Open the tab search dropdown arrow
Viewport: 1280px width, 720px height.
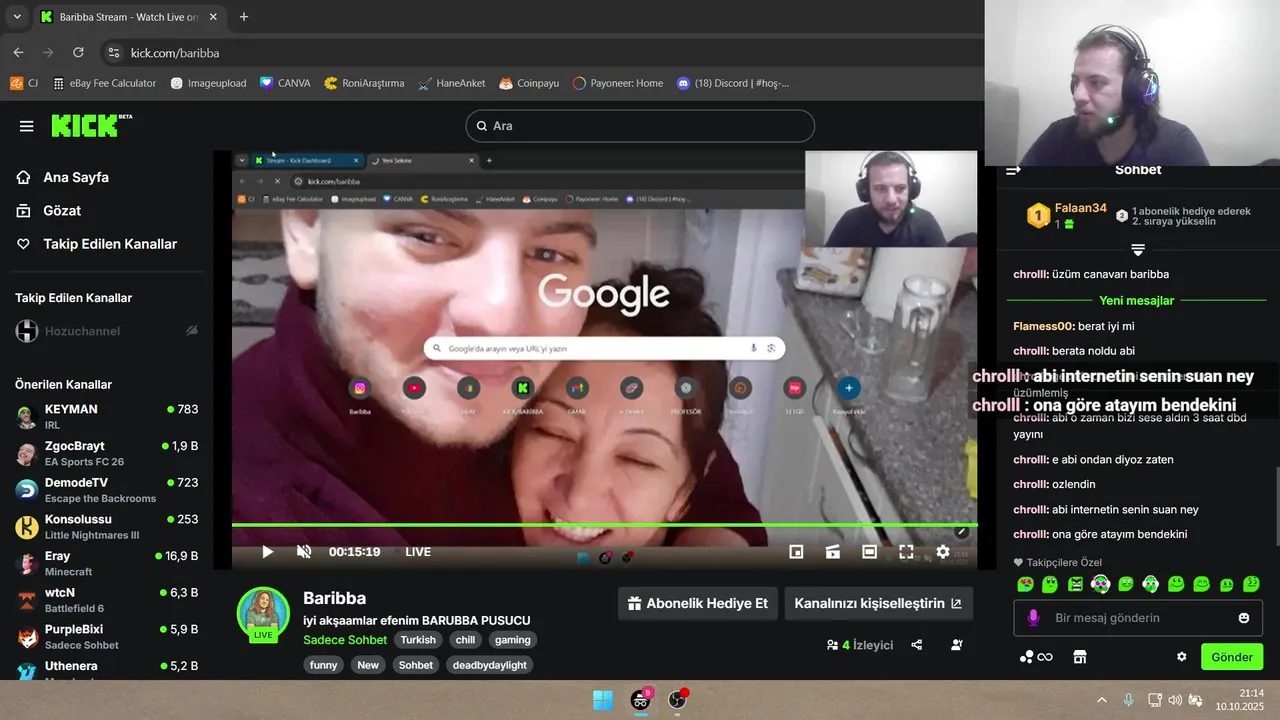(17, 17)
